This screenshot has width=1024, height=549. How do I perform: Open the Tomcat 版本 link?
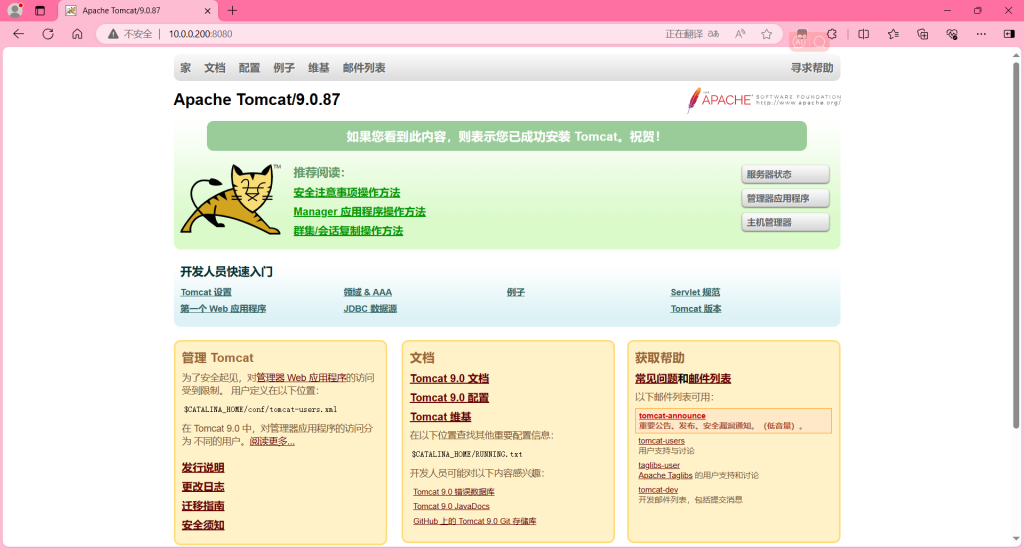tap(696, 309)
